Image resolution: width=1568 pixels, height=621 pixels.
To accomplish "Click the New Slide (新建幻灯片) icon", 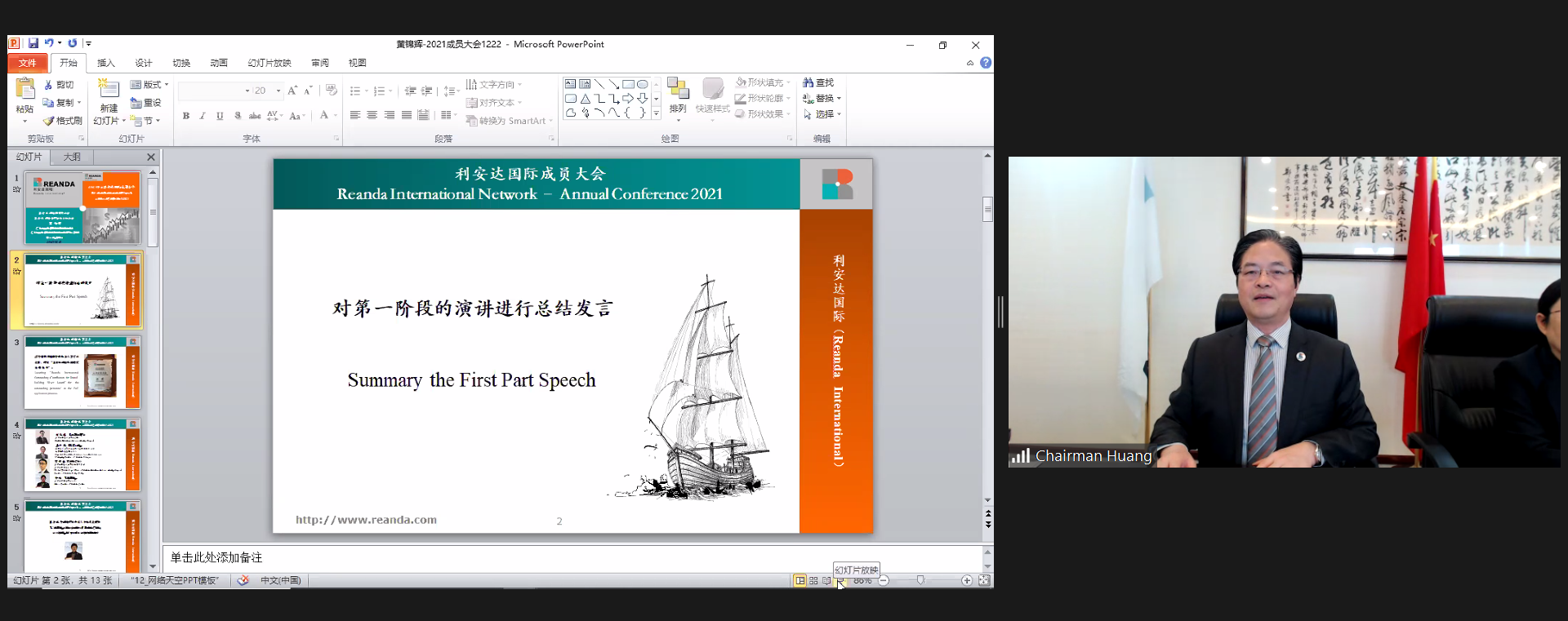I will click(108, 88).
